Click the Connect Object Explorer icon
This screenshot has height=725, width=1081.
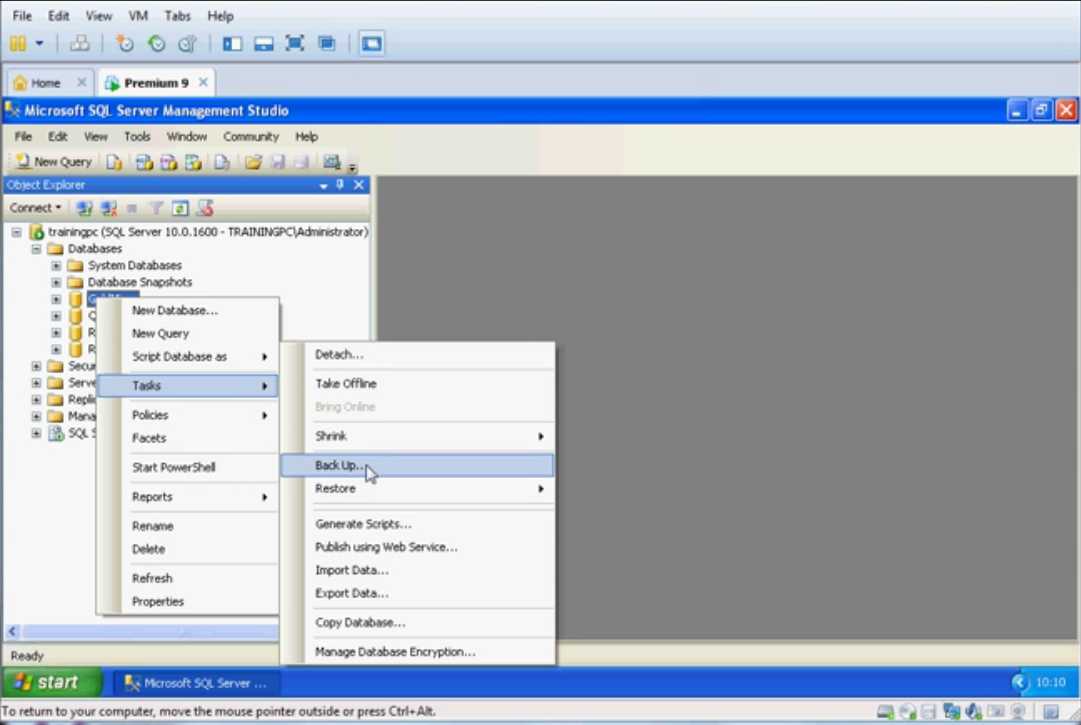point(84,207)
